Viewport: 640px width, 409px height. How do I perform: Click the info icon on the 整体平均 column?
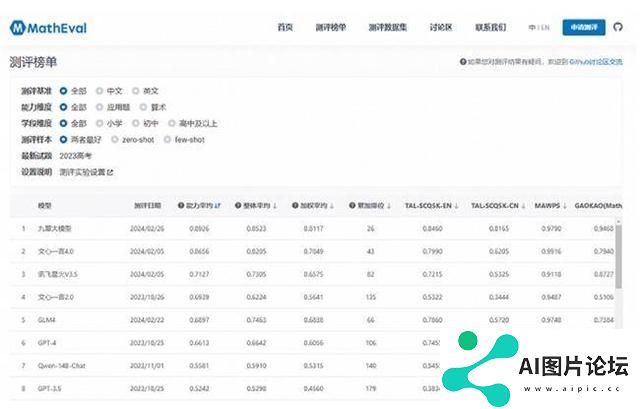tap(238, 205)
